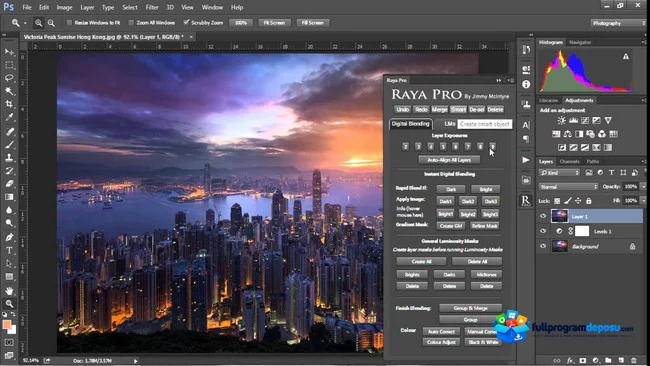Select the Pen tool
This screenshot has width=650, height=366.
pyautogui.click(x=9, y=237)
